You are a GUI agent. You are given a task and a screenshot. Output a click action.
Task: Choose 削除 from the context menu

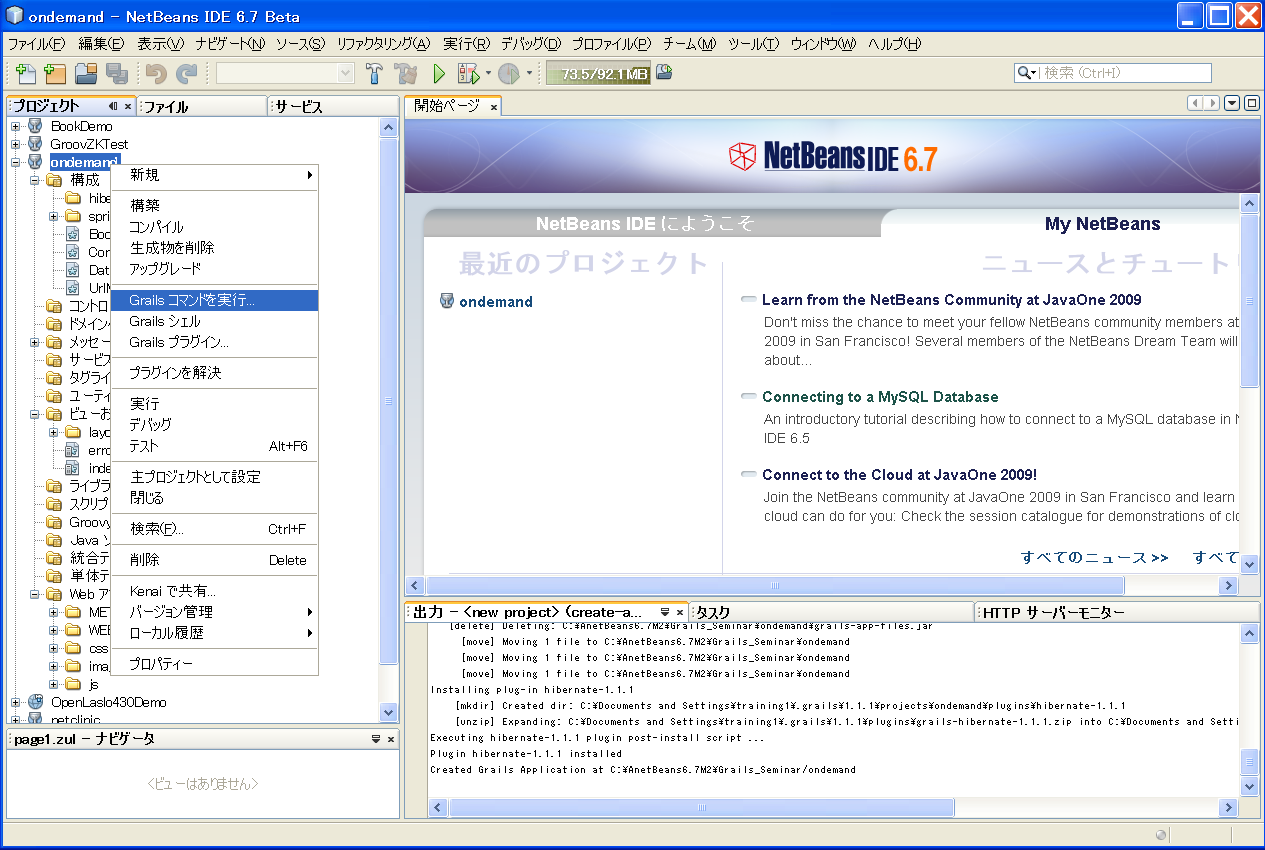(x=214, y=560)
